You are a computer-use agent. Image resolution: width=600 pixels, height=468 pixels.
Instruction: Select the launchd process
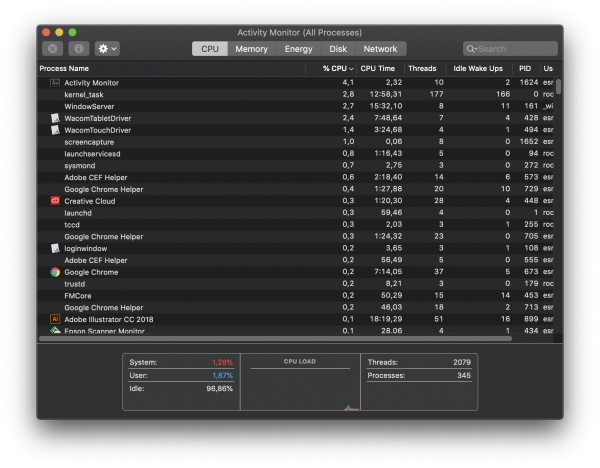295,213
